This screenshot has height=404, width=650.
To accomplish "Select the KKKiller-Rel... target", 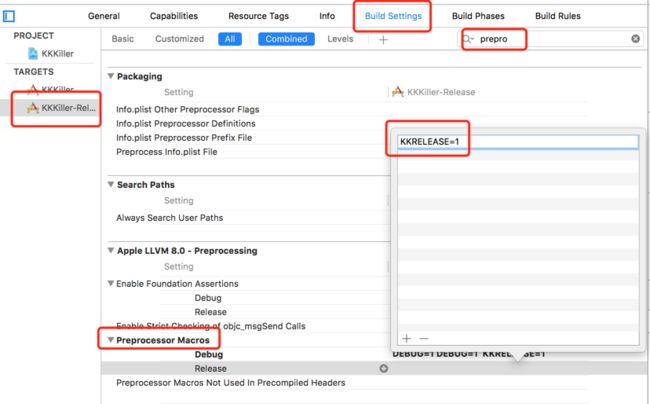I will point(61,108).
